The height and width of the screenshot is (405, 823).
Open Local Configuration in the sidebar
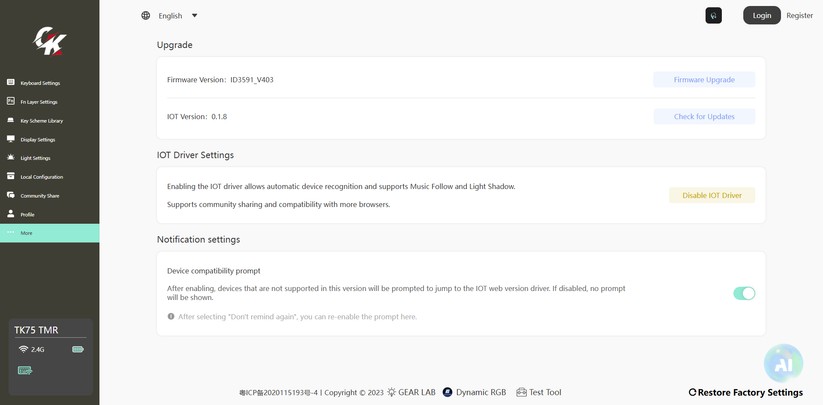(x=49, y=177)
